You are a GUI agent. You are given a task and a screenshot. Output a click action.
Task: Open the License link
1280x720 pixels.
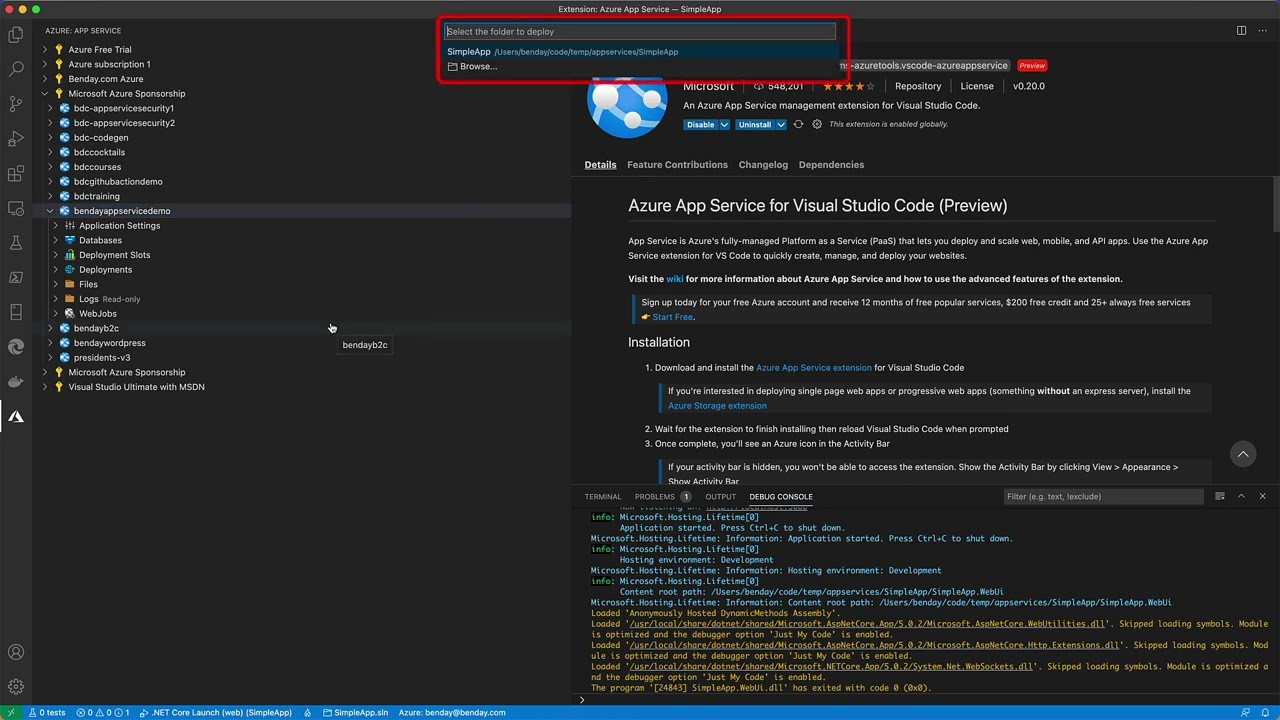pyautogui.click(x=977, y=86)
